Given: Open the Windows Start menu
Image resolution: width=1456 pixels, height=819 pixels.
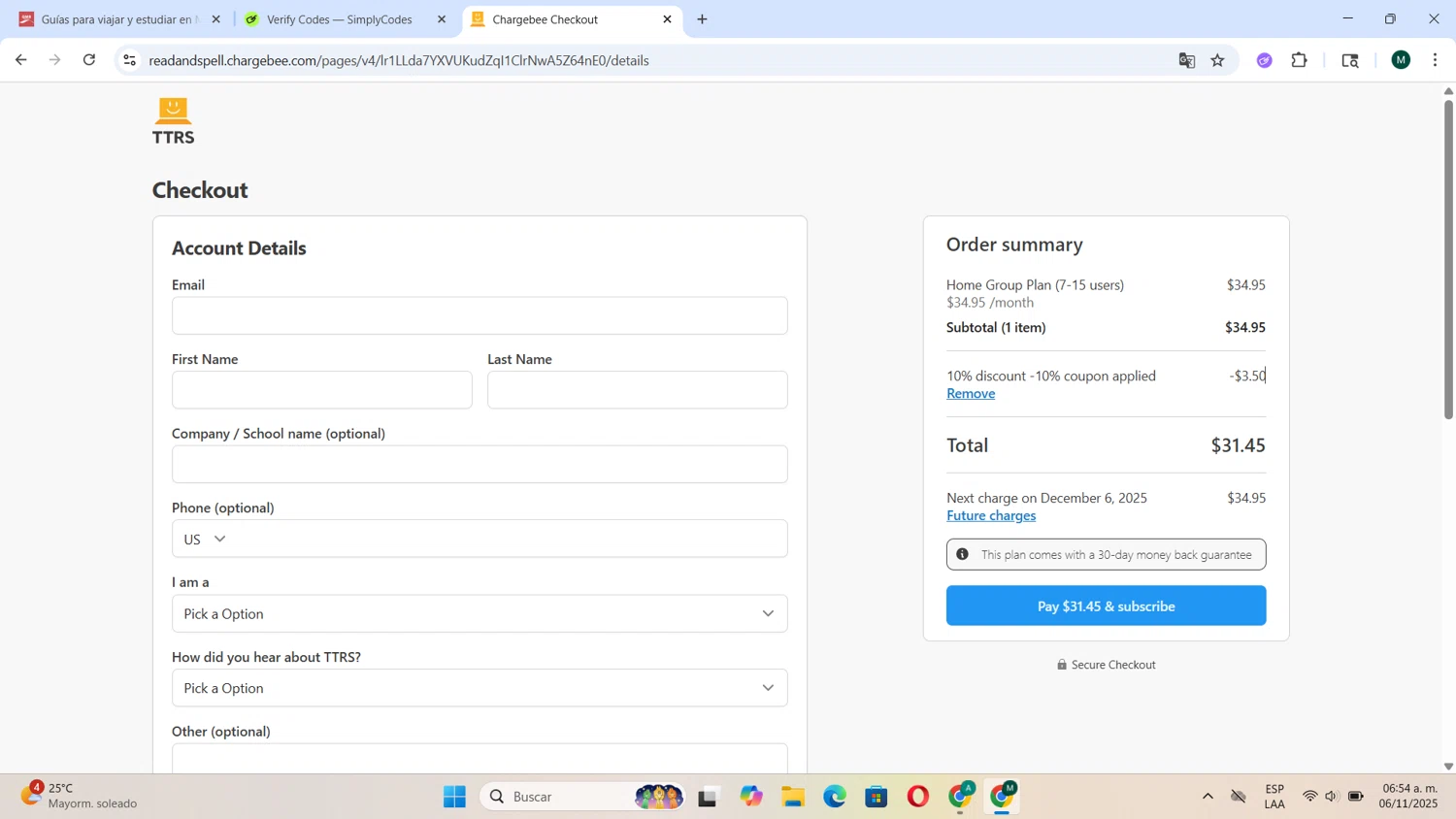Looking at the screenshot, I should [x=454, y=797].
